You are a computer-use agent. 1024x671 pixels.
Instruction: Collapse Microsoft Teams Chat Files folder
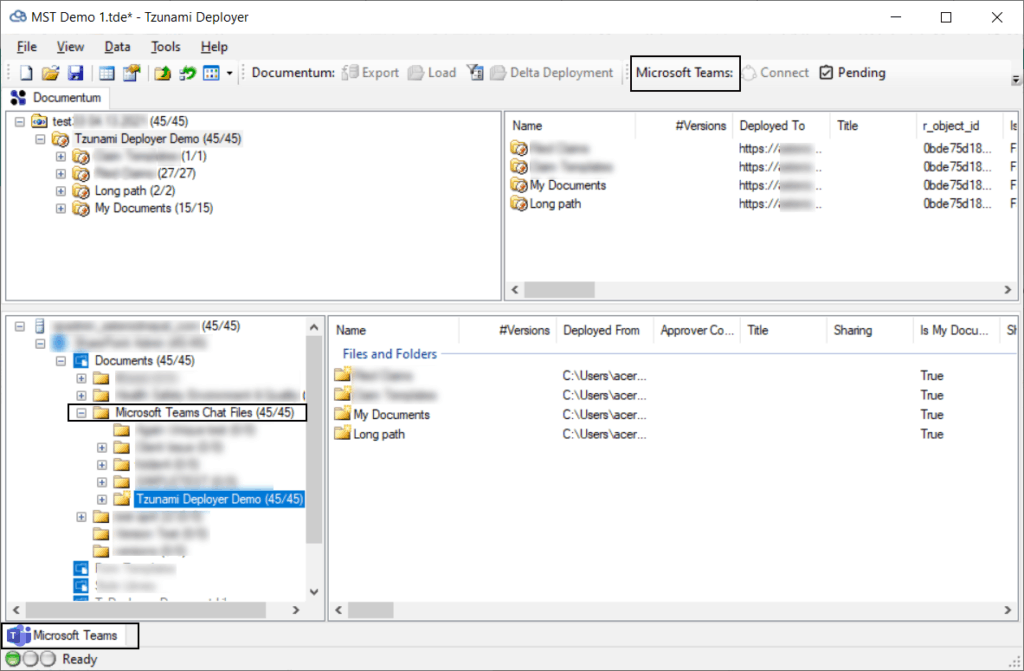pos(81,413)
